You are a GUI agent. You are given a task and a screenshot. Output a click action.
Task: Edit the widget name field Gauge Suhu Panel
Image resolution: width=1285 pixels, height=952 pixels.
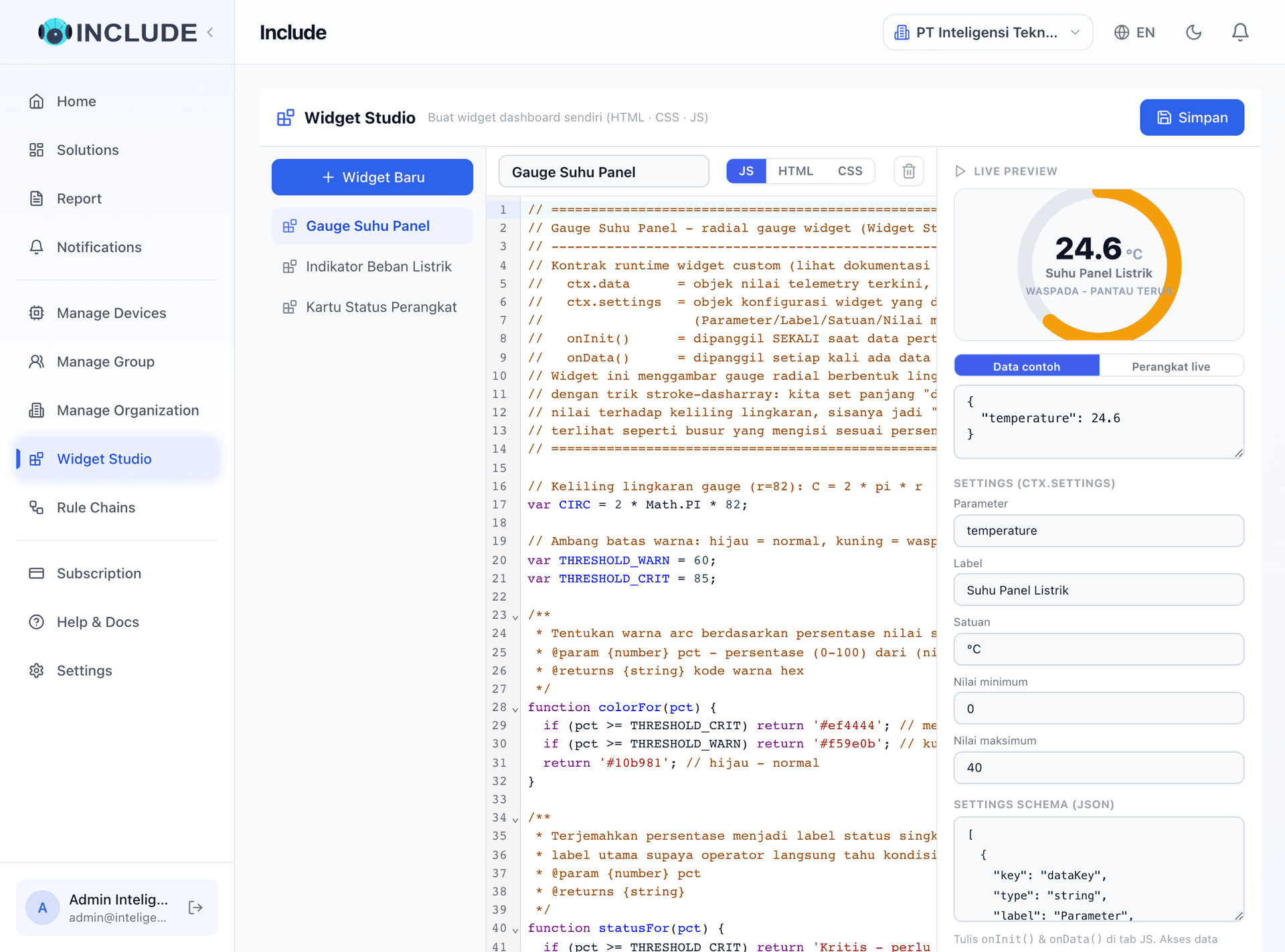[604, 172]
